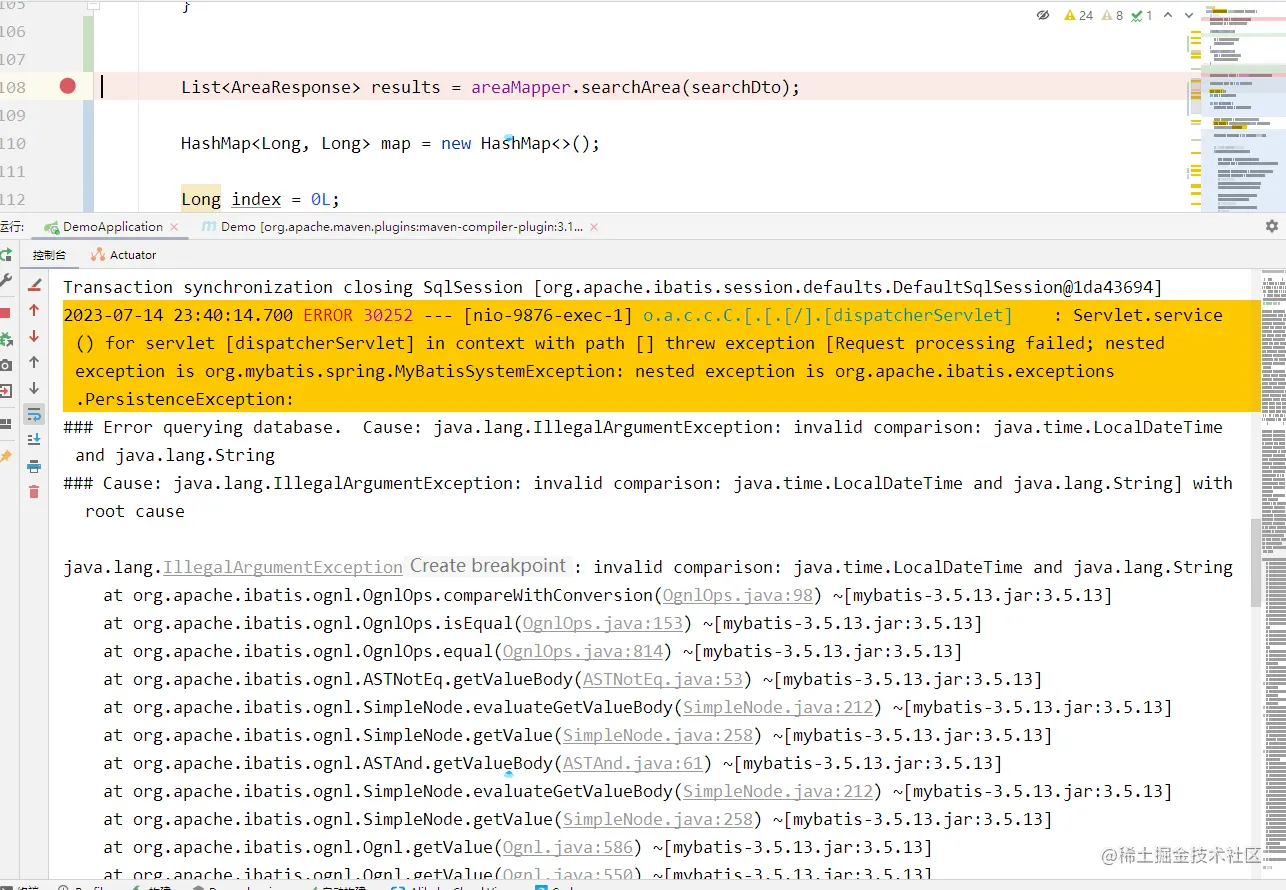This screenshot has height=890, width=1286.
Task: Click the 'new' keyword on the HashMap line
Action: coord(456,143)
